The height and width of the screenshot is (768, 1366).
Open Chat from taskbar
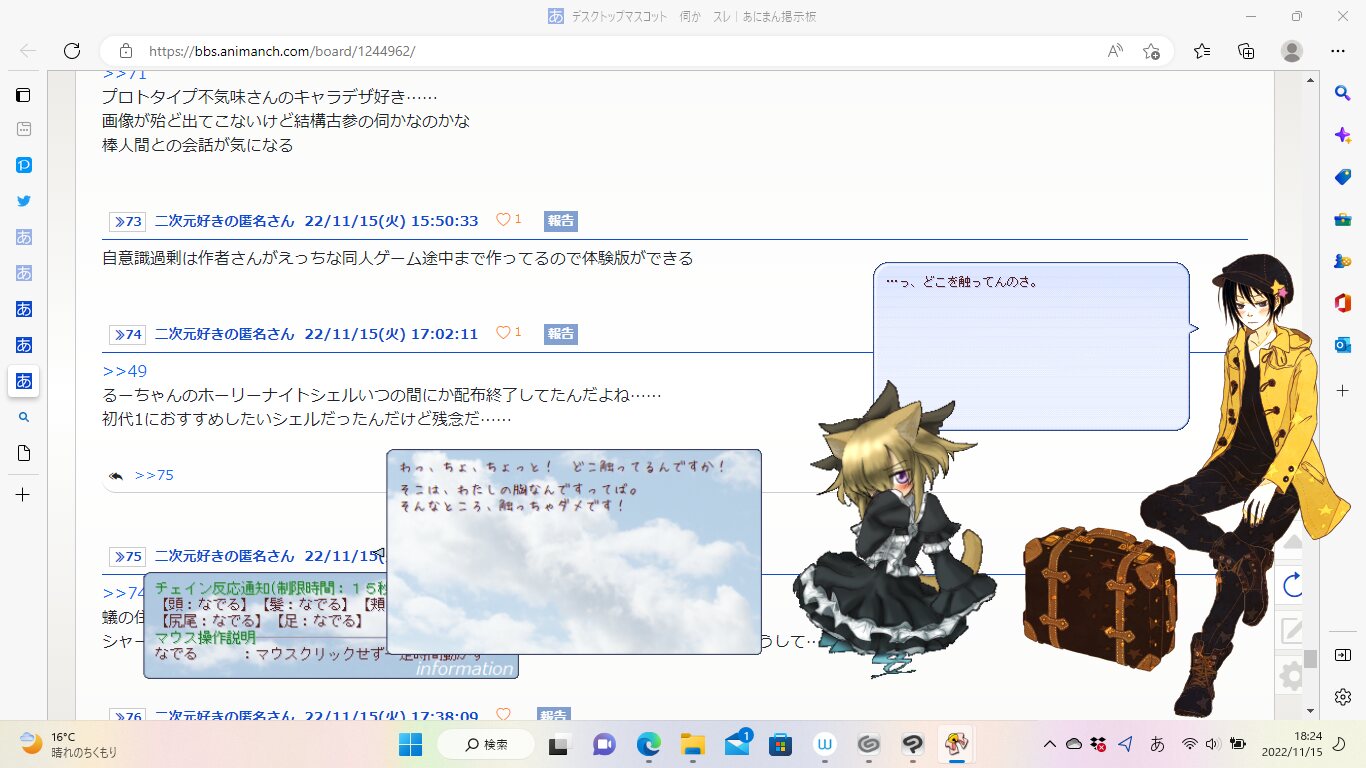tap(604, 744)
